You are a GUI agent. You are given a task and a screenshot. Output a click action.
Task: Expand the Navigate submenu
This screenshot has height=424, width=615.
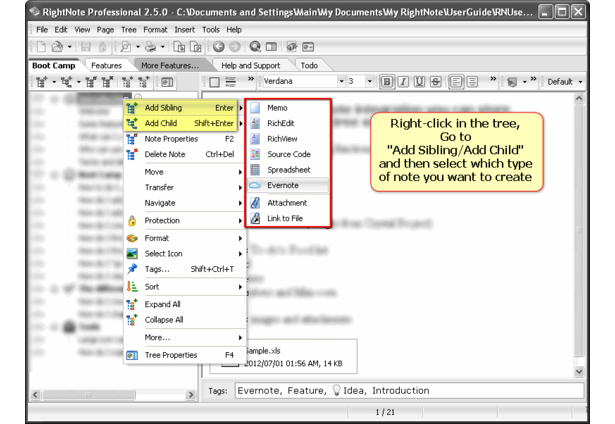(184, 203)
